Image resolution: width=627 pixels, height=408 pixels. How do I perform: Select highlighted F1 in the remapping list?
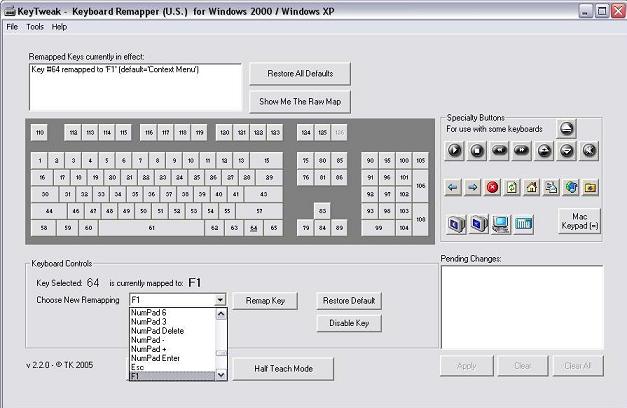pos(172,376)
